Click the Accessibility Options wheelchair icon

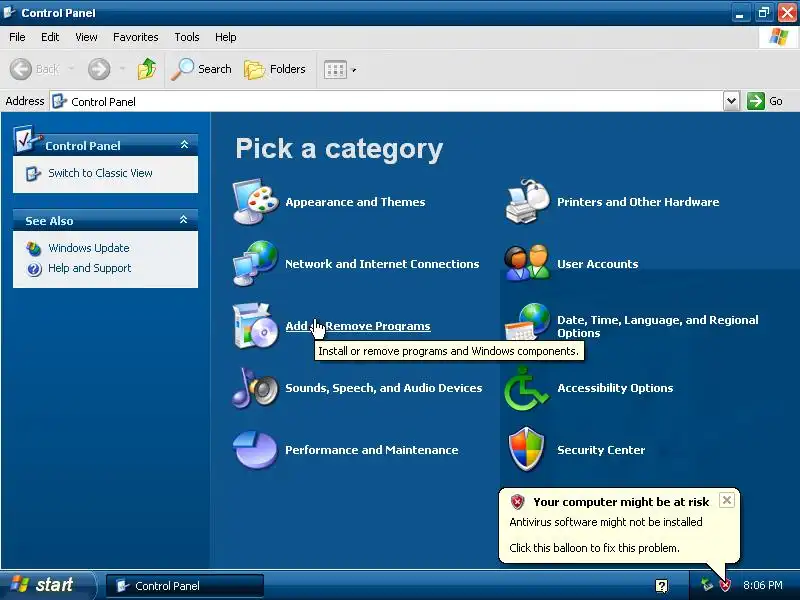tap(526, 389)
